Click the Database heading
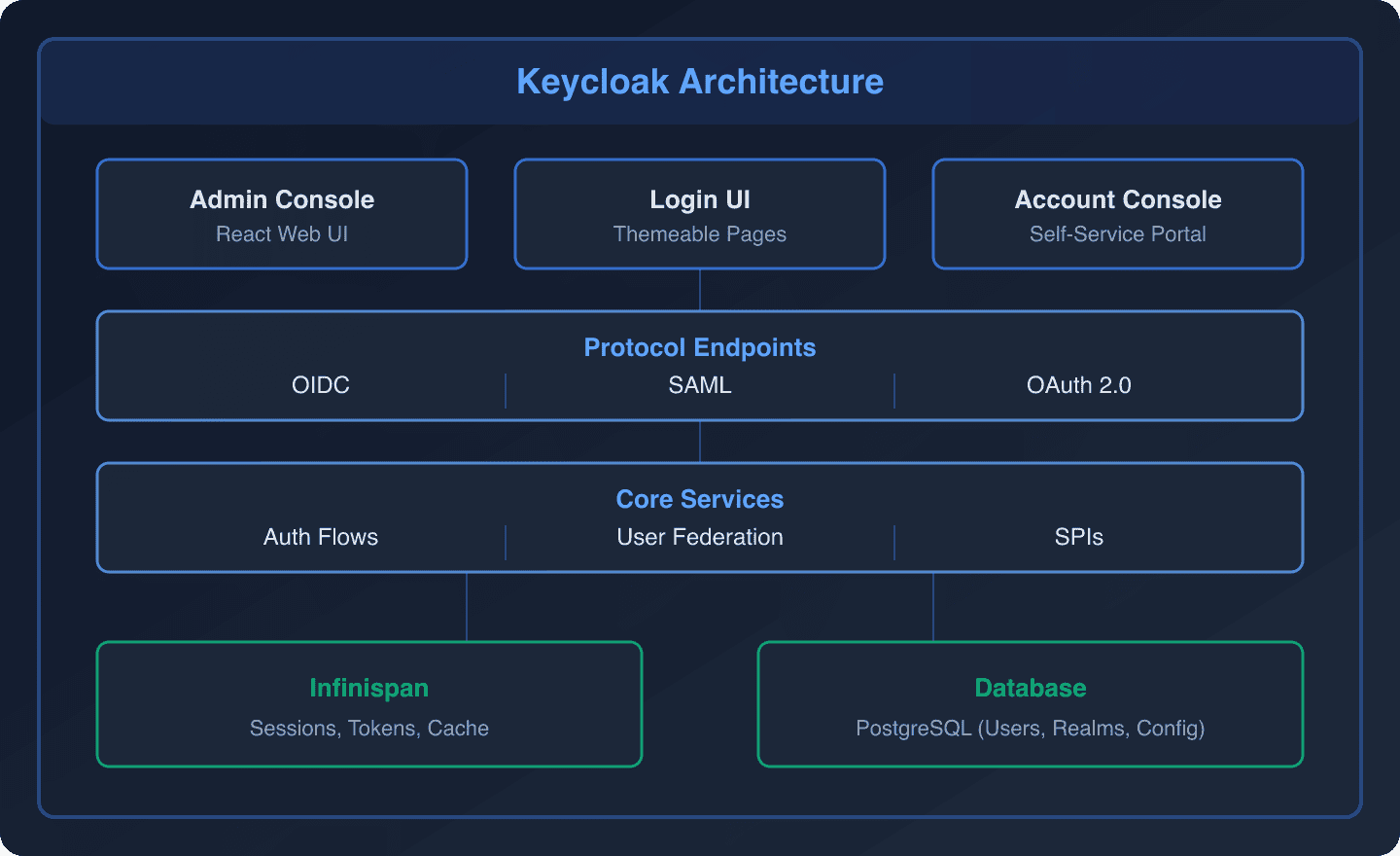This screenshot has width=1400, height=856. [x=1031, y=688]
